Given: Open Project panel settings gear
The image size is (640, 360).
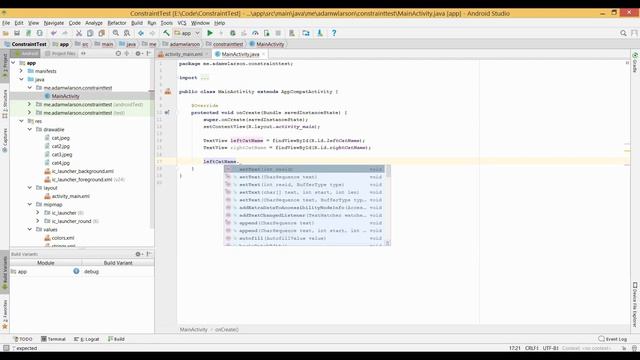Looking at the screenshot, I should (138, 53).
